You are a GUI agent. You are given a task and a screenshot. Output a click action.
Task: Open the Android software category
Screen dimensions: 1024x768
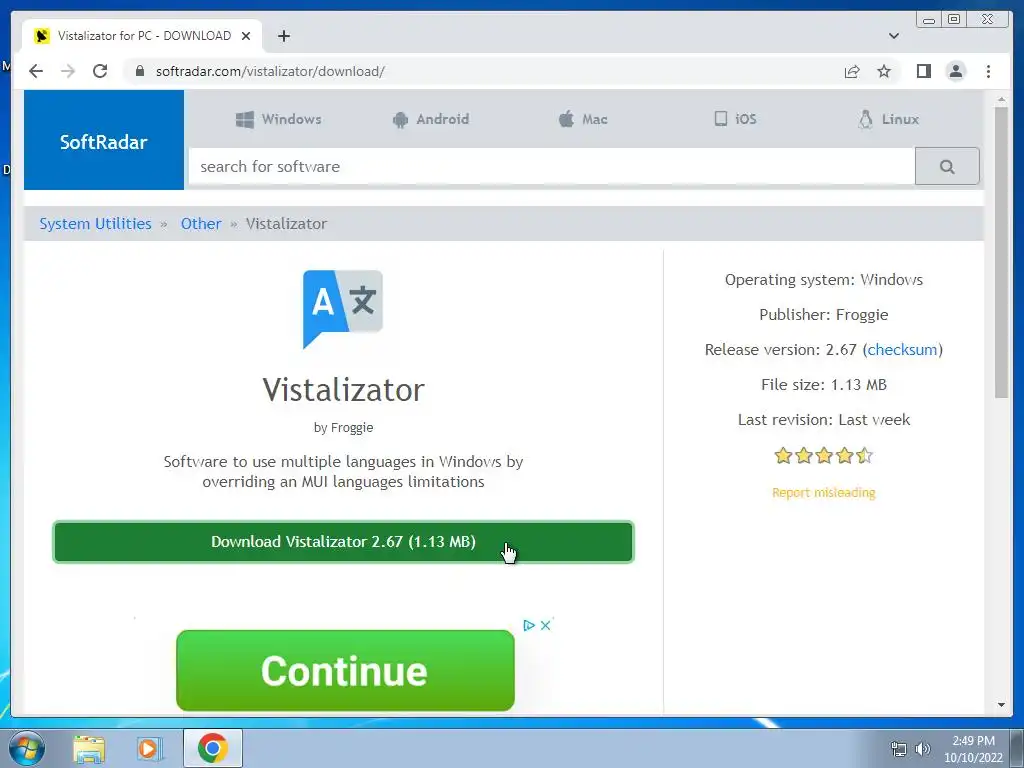click(x=430, y=119)
